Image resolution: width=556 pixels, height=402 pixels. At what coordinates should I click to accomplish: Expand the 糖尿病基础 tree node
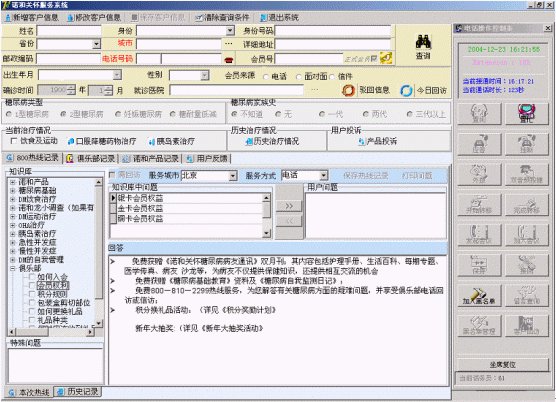[x=13, y=190]
